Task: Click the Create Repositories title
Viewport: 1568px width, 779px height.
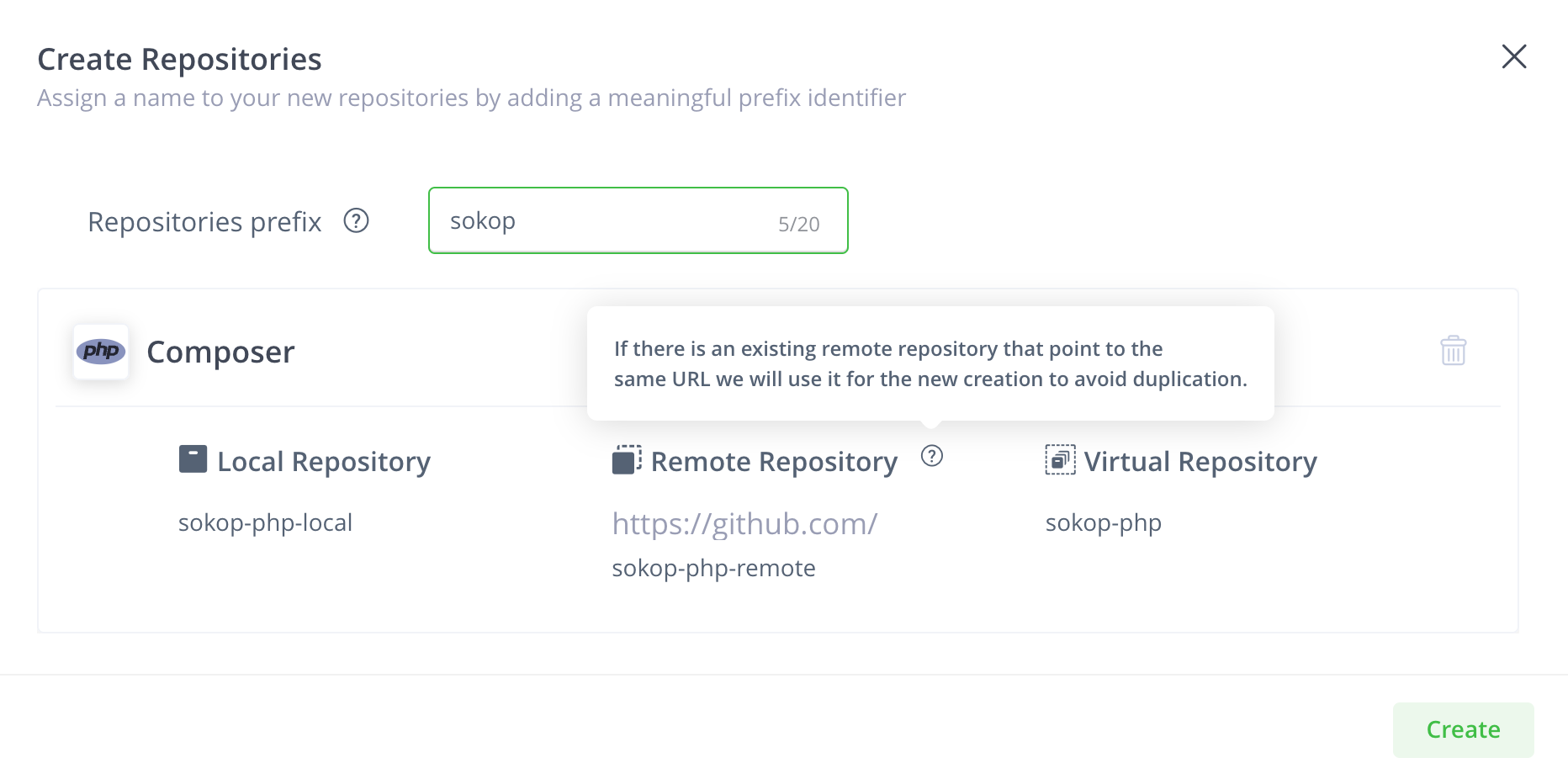Action: (x=179, y=59)
